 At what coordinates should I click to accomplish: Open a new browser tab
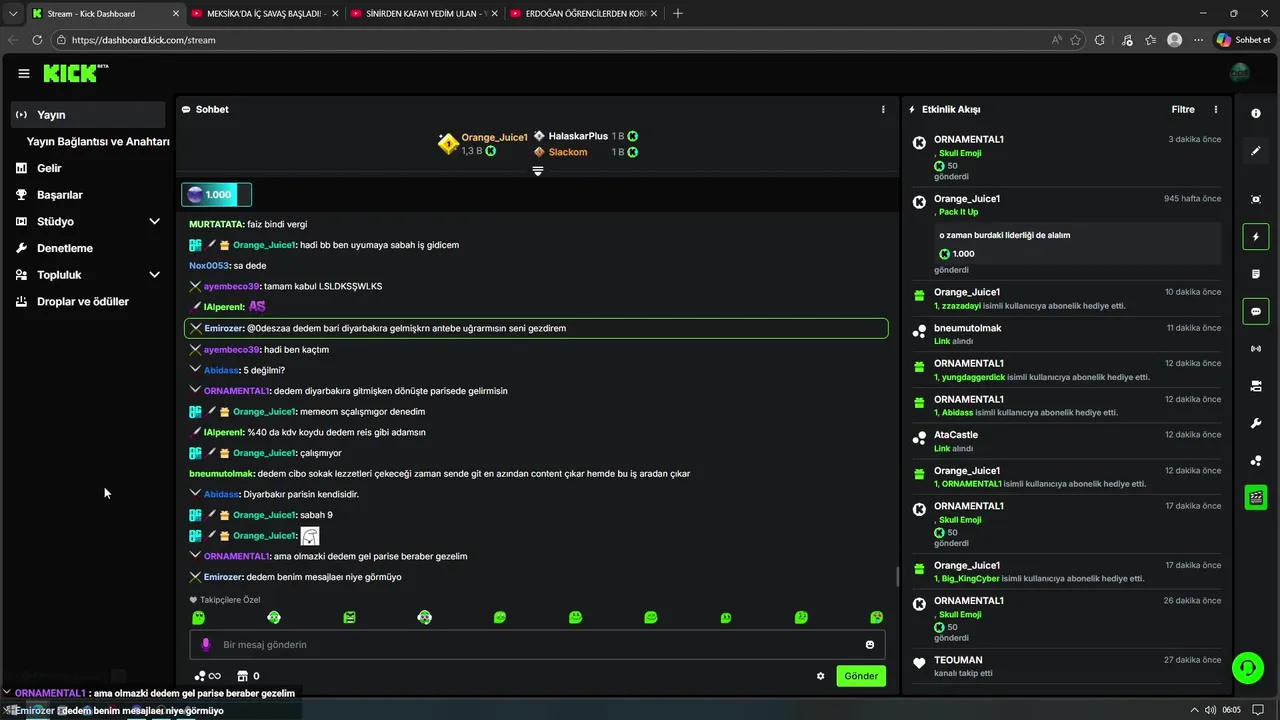pyautogui.click(x=678, y=14)
